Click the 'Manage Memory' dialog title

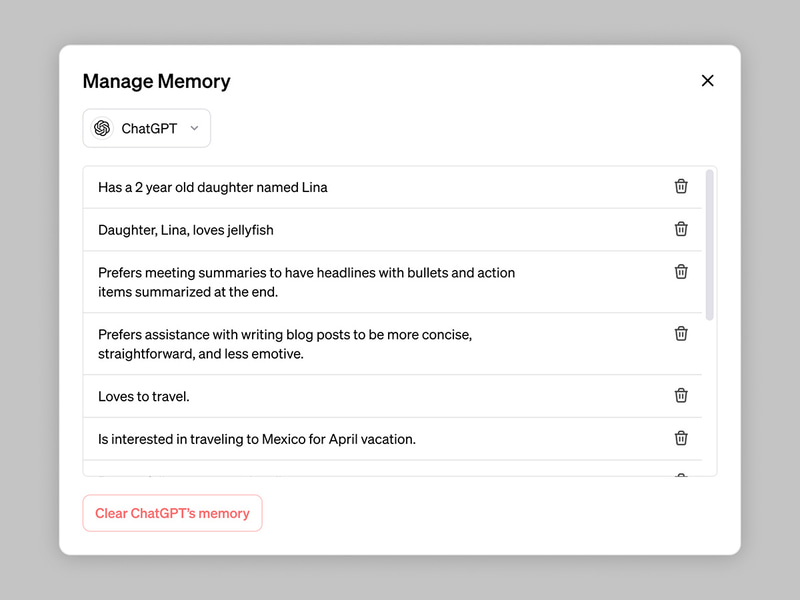point(157,82)
